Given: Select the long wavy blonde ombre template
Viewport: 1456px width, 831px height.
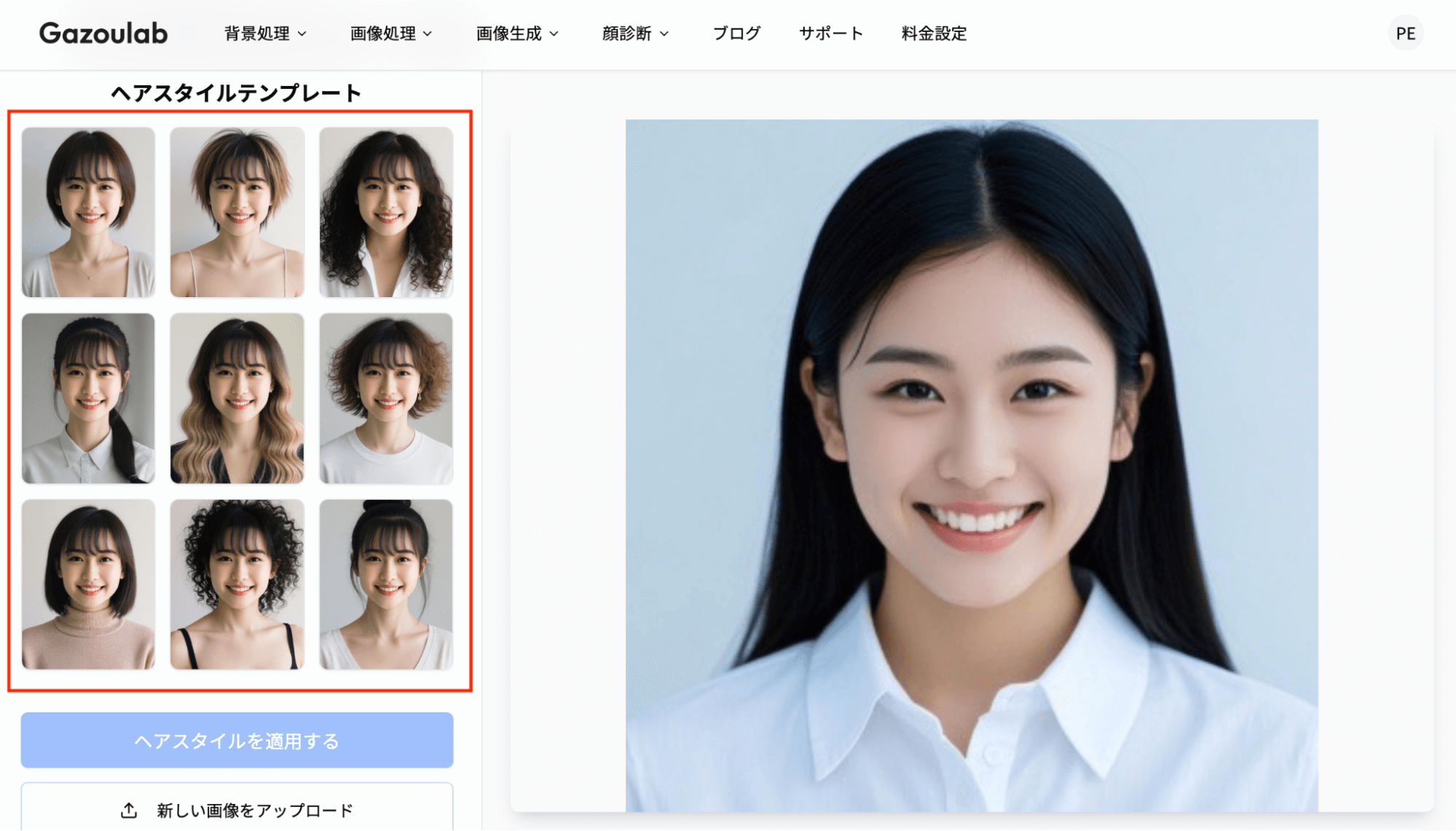Looking at the screenshot, I should (x=237, y=398).
